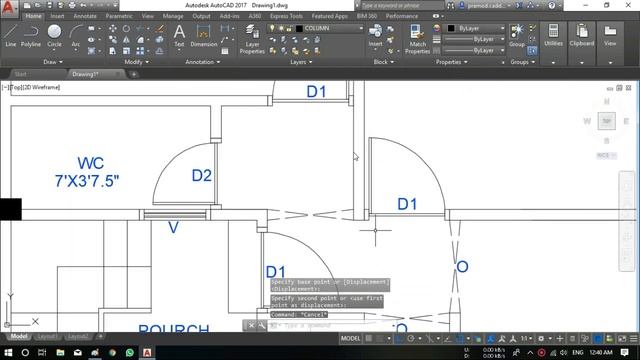
Task: Click the search keyword or phrase box
Action: coord(402,6)
